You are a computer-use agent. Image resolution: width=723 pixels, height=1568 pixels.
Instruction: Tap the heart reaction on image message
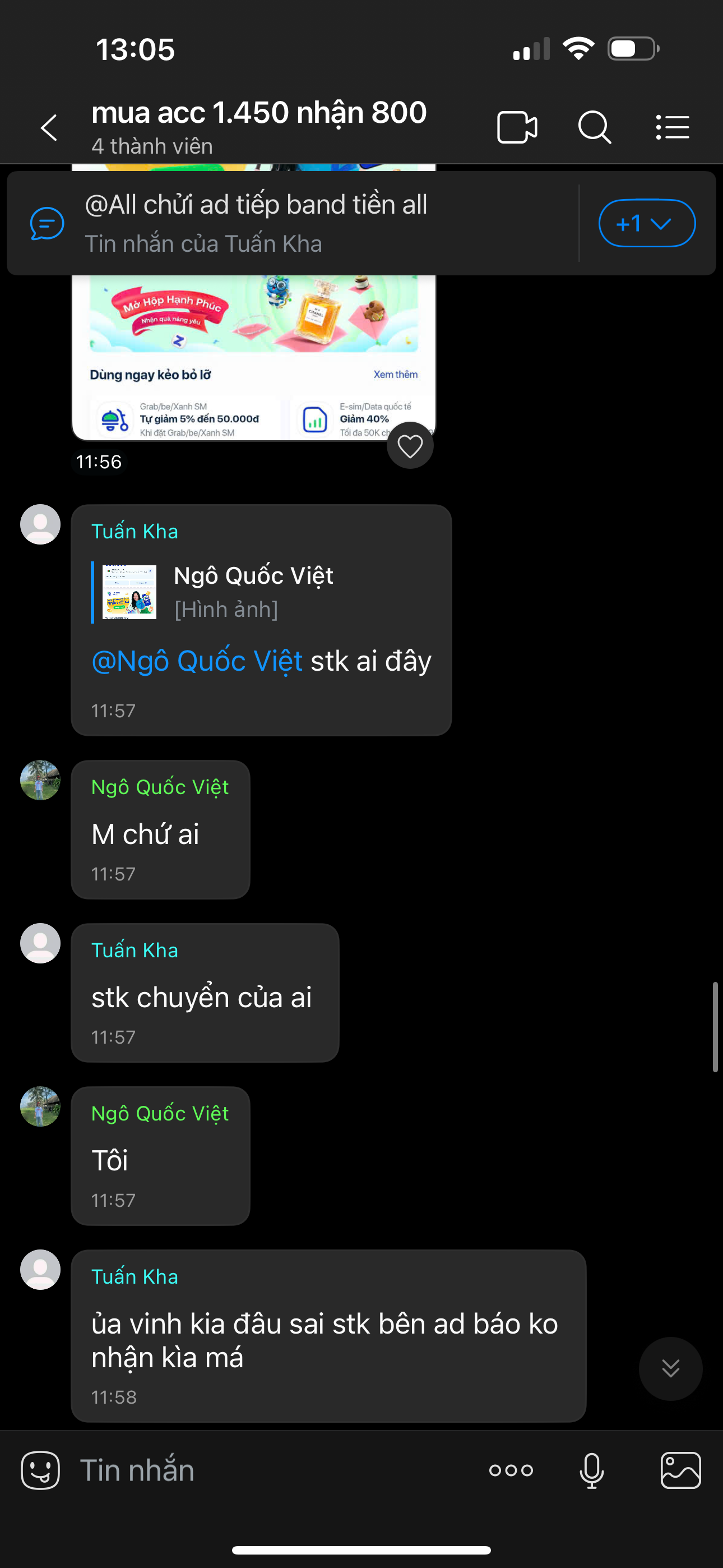[x=410, y=446]
